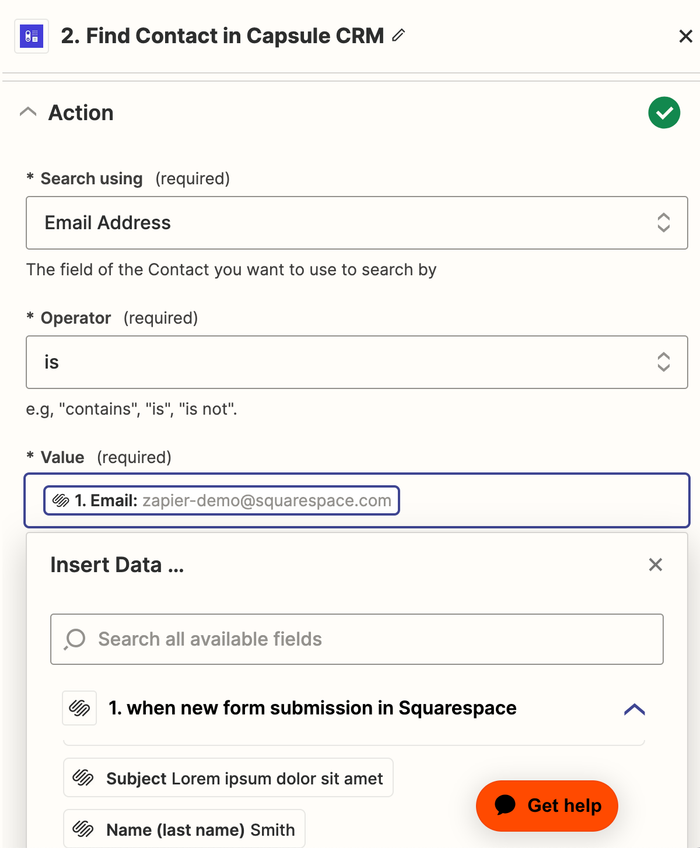Click the Value field label
Image resolution: width=700 pixels, height=848 pixels.
pos(62,458)
